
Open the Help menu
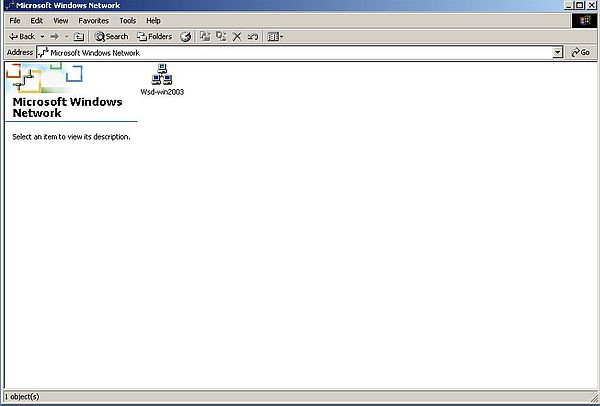153,21
